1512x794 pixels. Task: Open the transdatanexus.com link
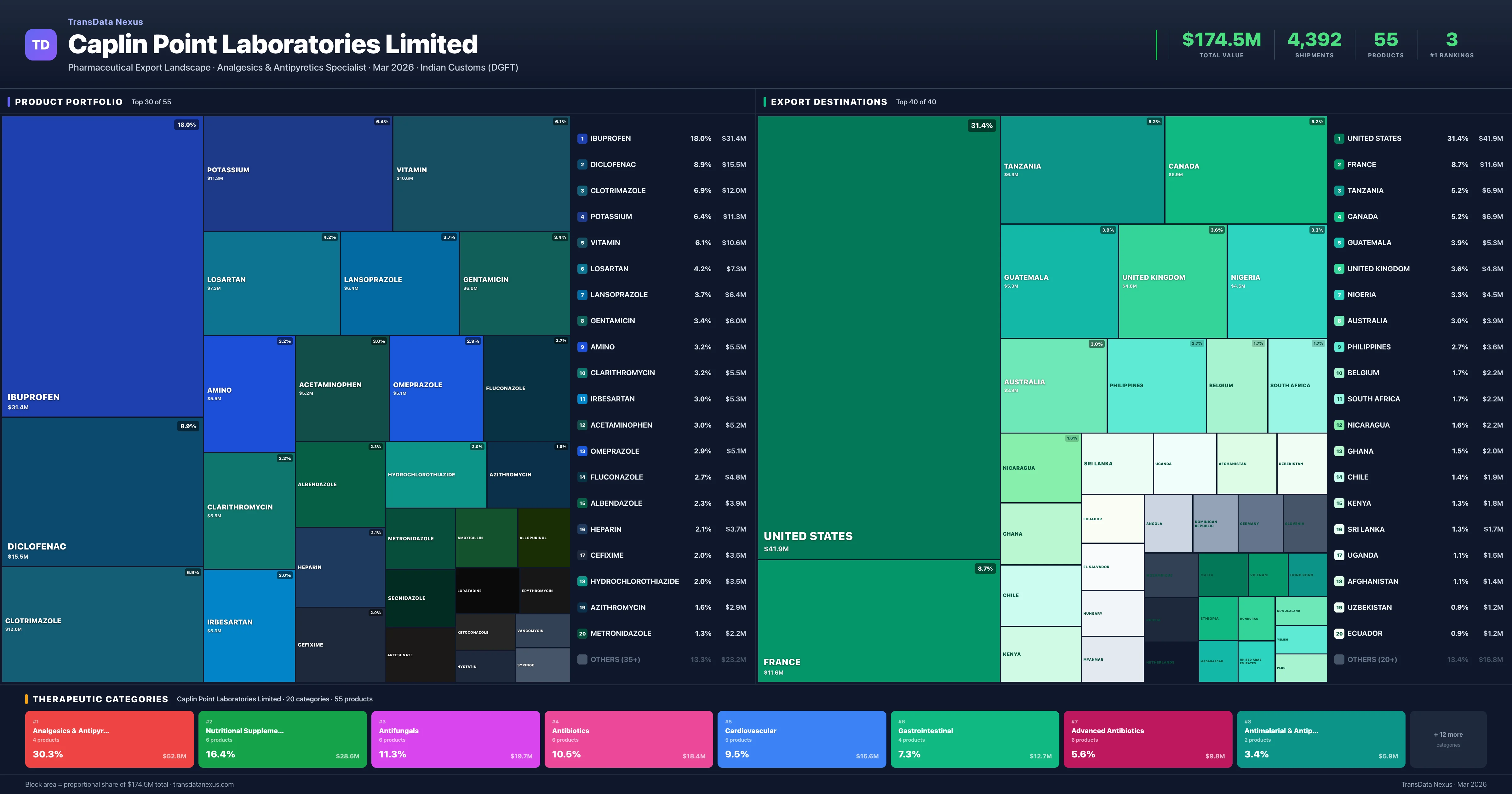point(205,784)
